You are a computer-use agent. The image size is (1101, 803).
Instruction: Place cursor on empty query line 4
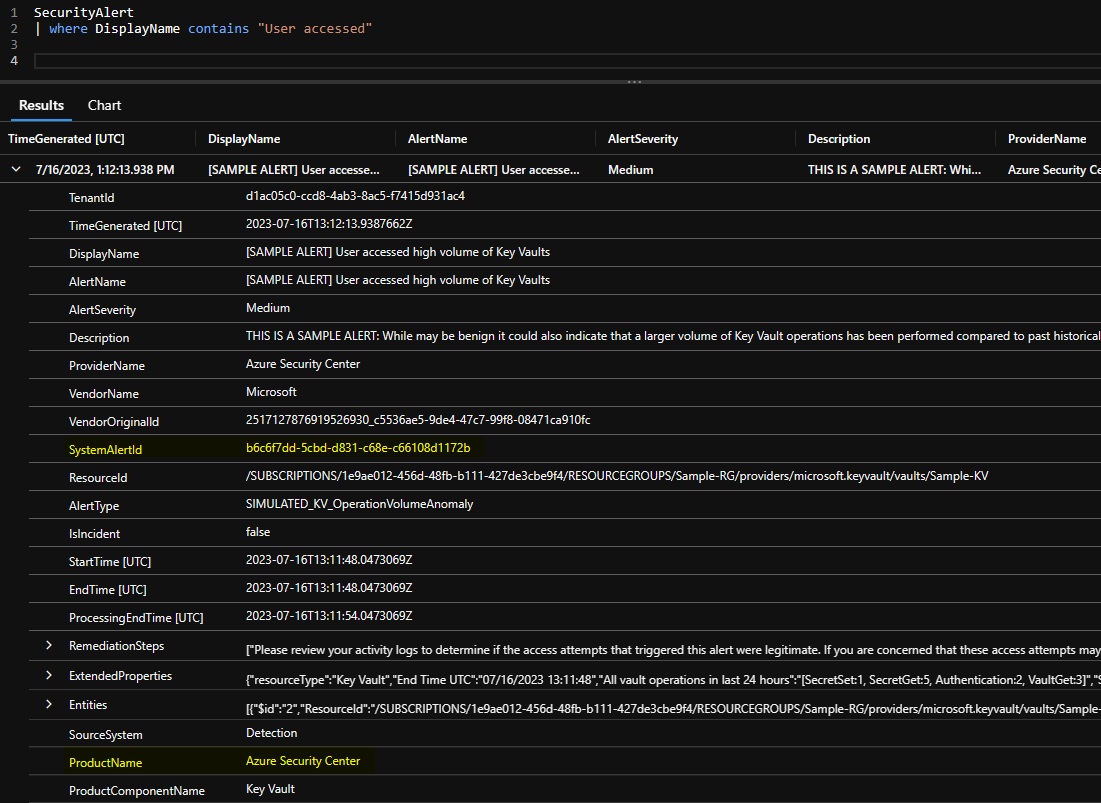tap(567, 60)
